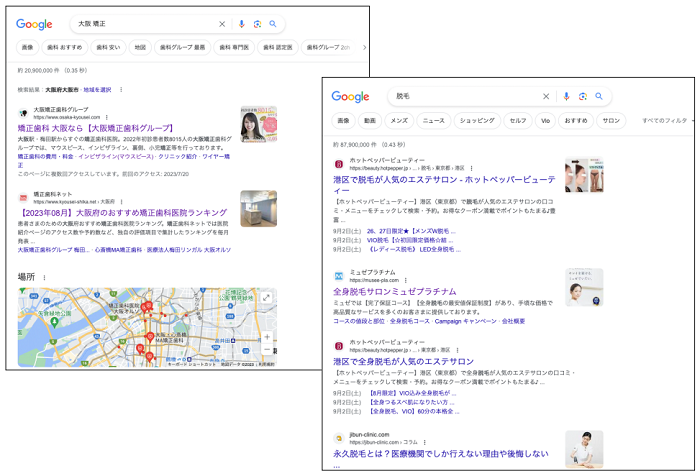
Task: Open 全身脱毛コース sitelink
Action: [x=410, y=322]
